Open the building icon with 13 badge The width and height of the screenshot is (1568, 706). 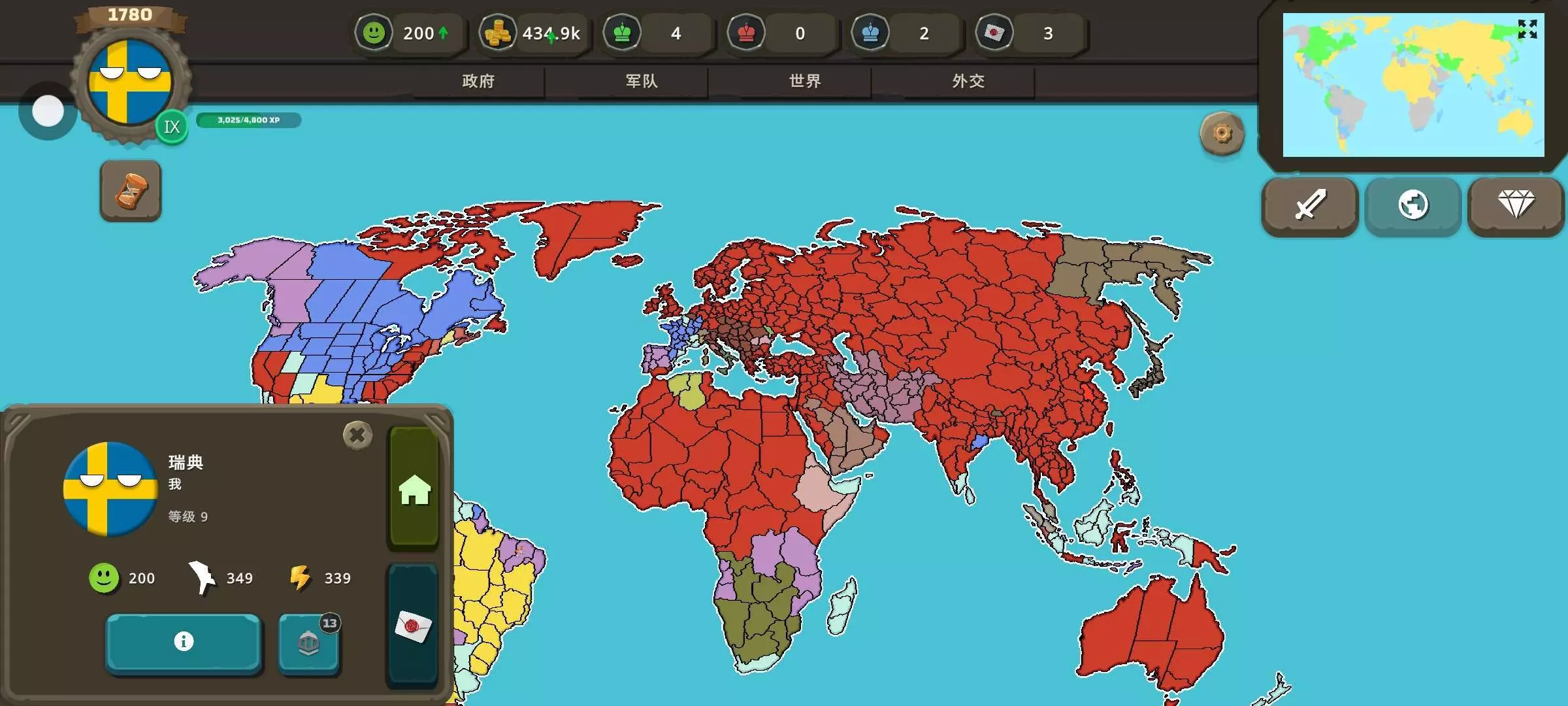308,643
